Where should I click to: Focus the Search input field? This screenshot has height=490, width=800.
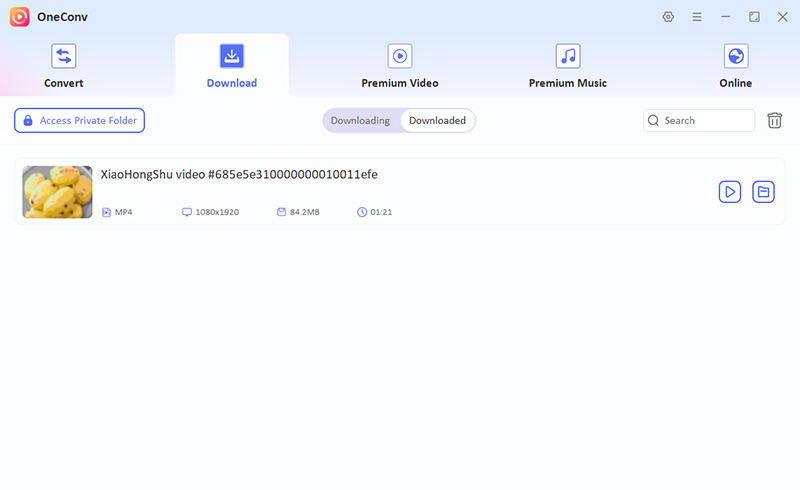(699, 120)
